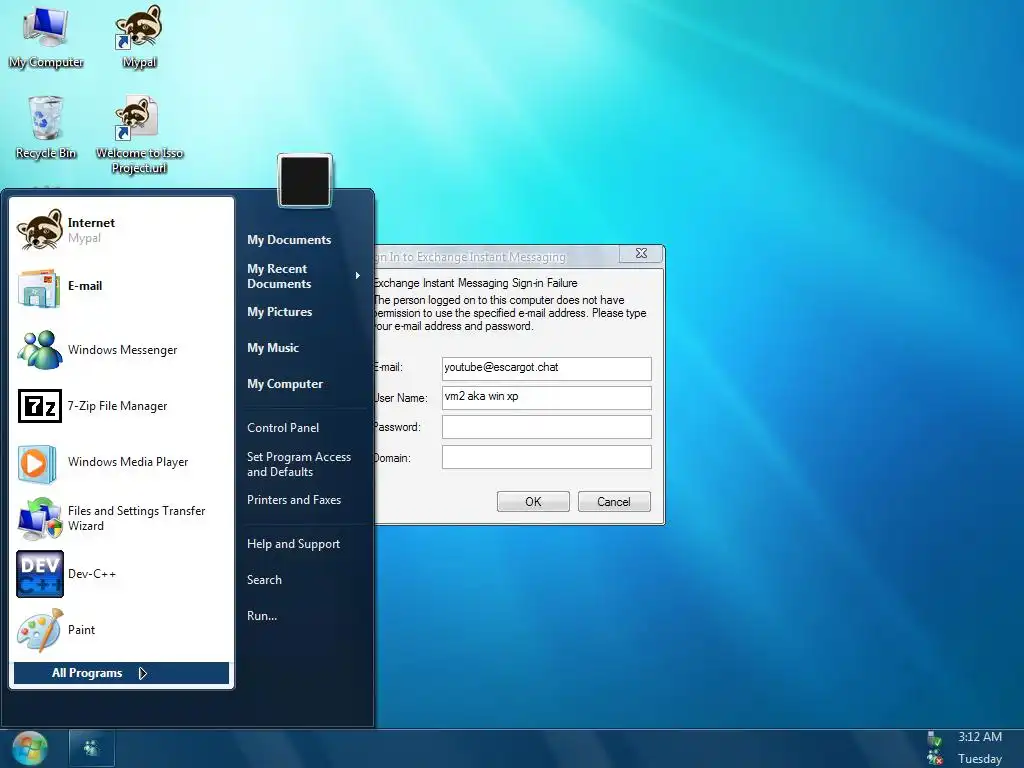Click the Windows Messenger people icon
Image resolution: width=1024 pixels, height=768 pixels.
39,350
